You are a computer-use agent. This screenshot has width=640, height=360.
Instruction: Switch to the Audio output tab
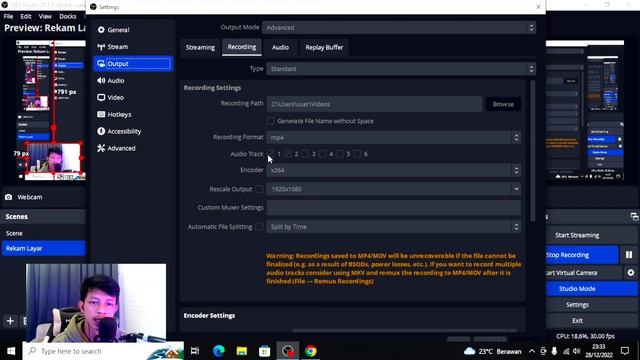[x=280, y=47]
